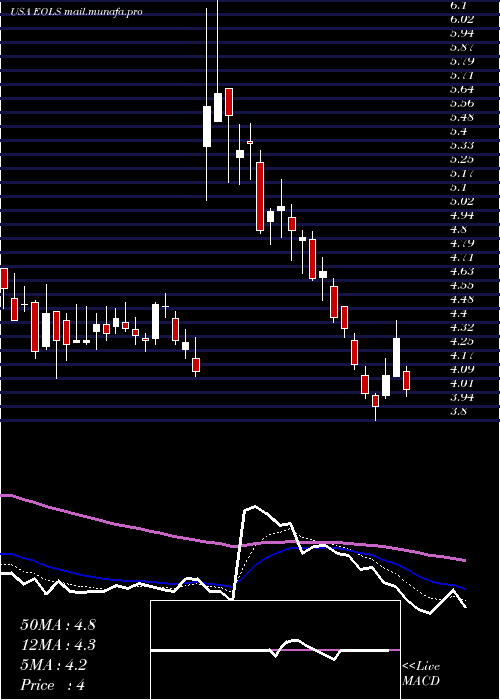Click the 4.71 price axis label

(462, 257)
